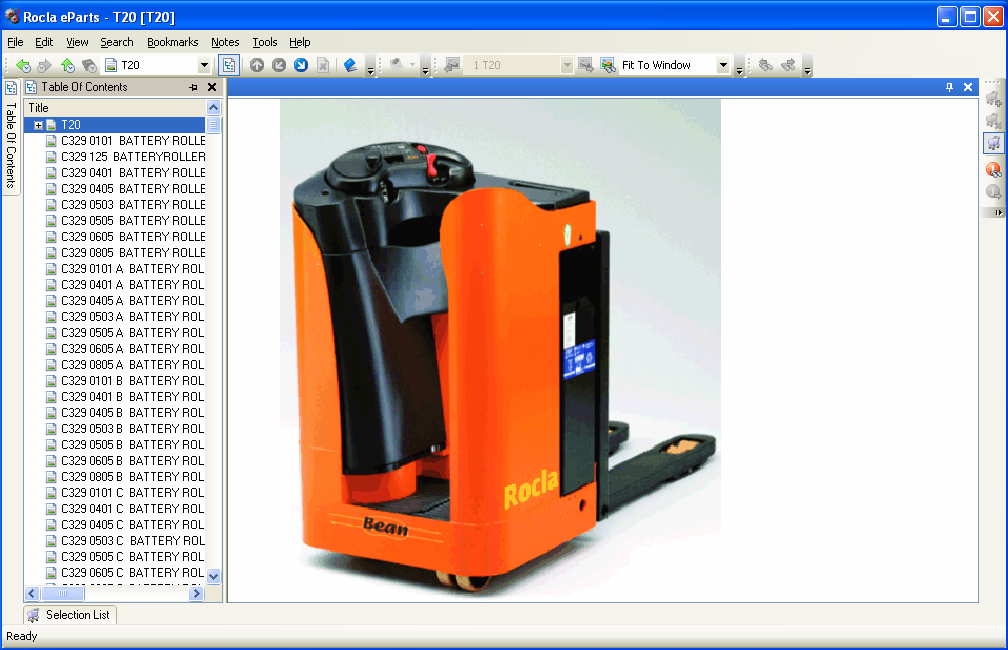Open the 1 T20 image dropdown

pyautogui.click(x=566, y=65)
